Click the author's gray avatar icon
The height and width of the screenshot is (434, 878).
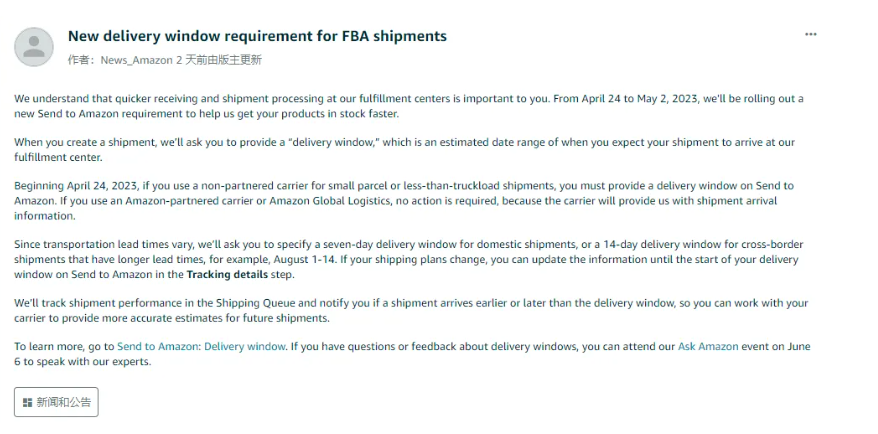[x=34, y=47]
